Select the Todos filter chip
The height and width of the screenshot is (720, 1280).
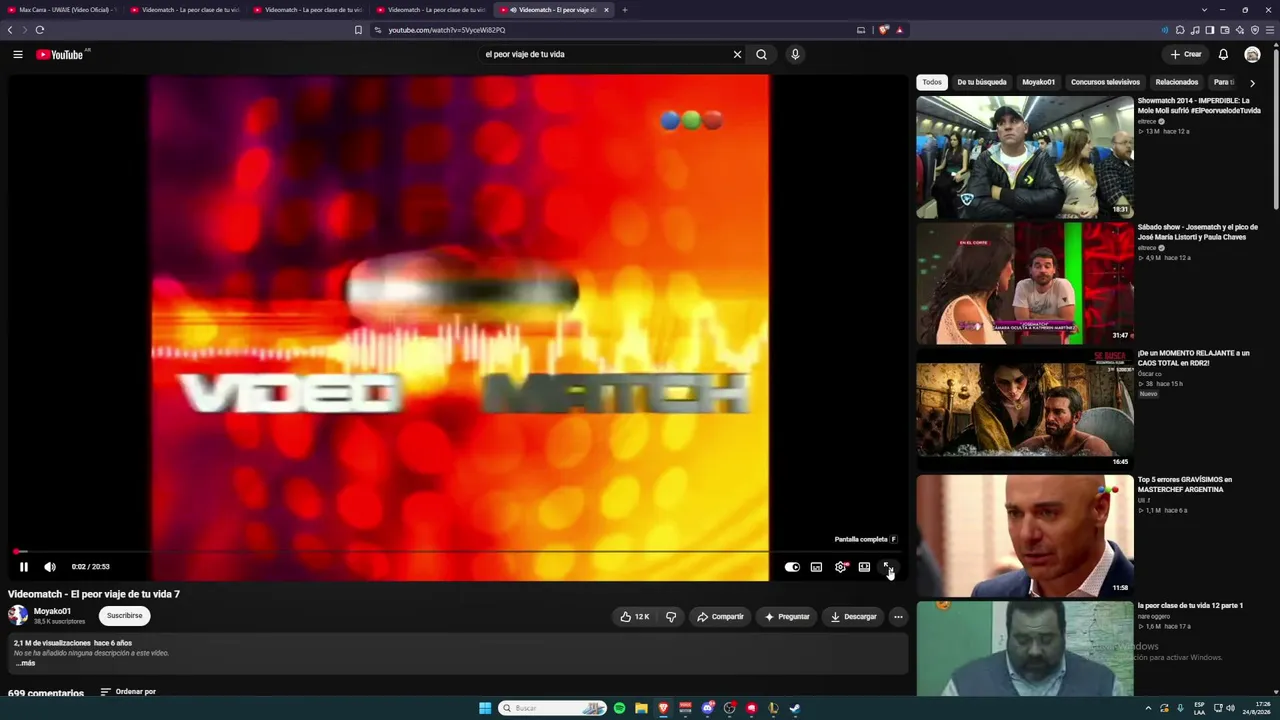(x=932, y=82)
